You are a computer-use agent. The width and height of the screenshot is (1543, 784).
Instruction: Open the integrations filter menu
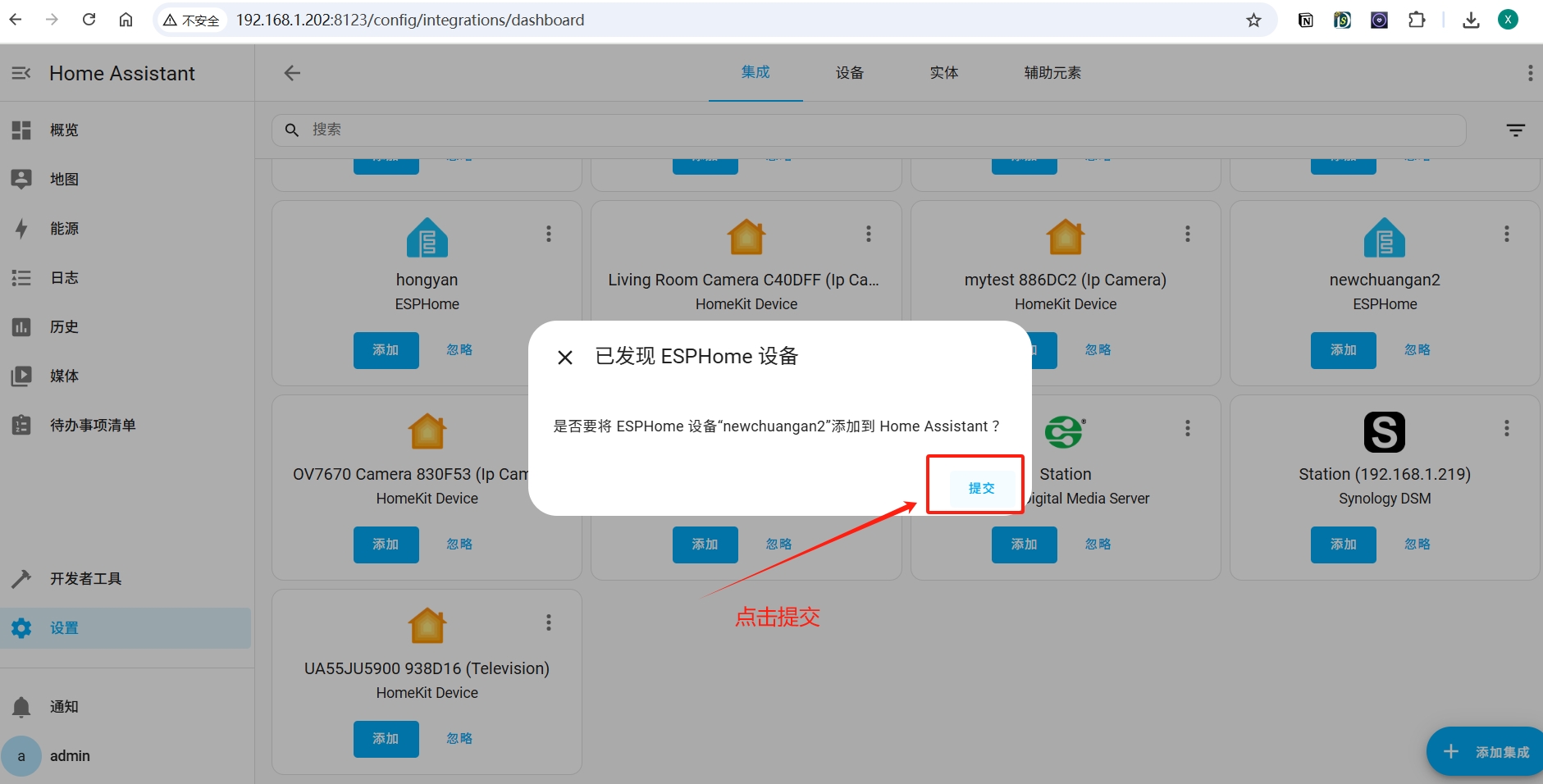tap(1515, 130)
